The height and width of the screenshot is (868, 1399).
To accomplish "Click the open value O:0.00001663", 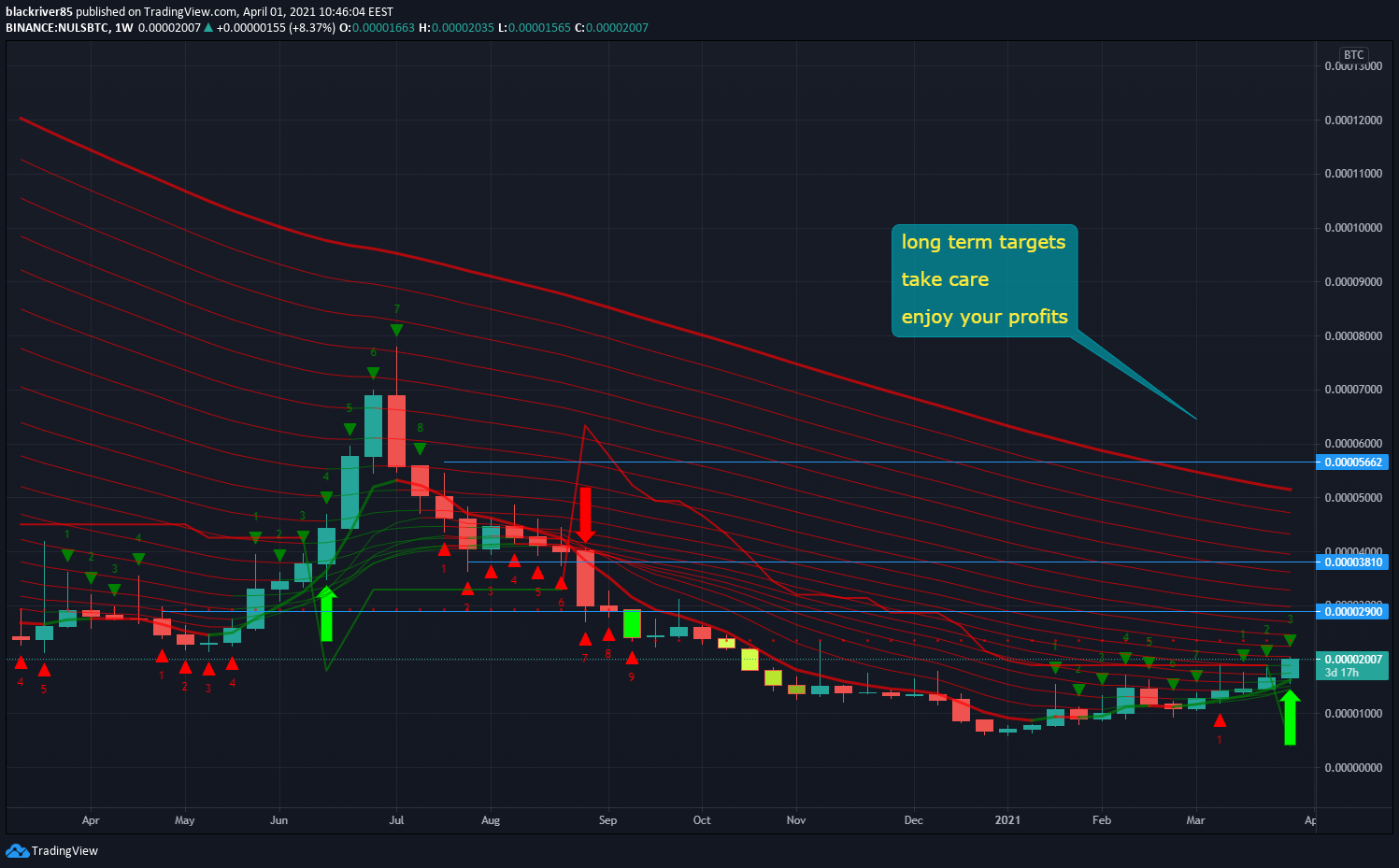I will (377, 28).
